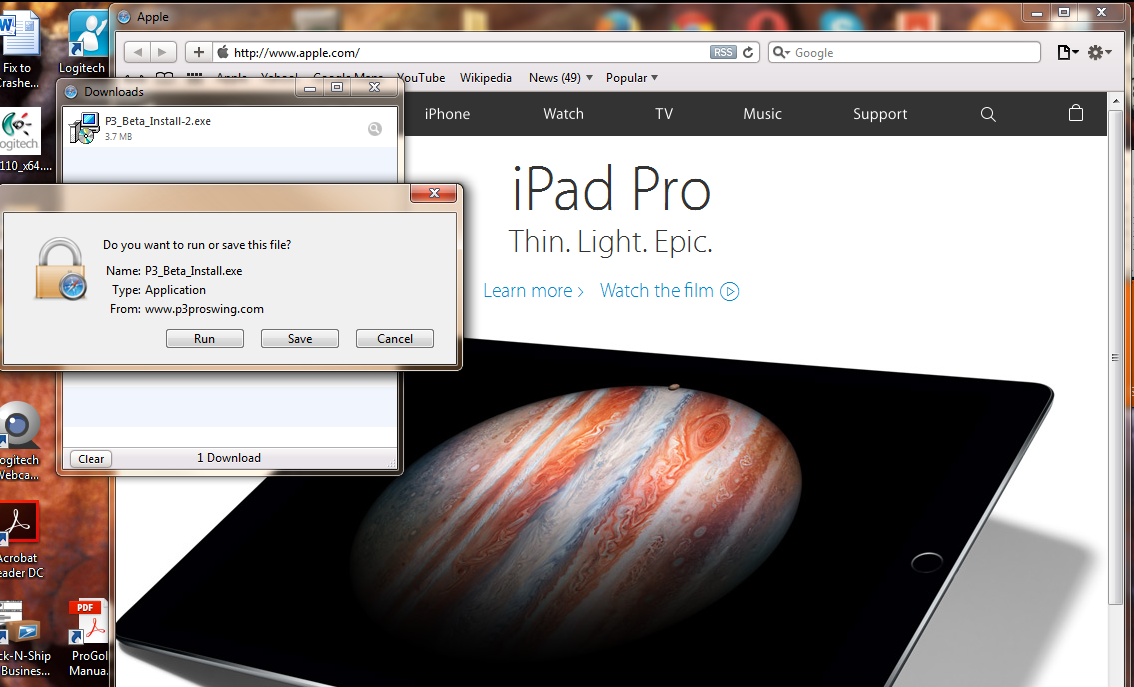Click Run in the file dialog
The width and height of the screenshot is (1134, 687).
[x=205, y=338]
